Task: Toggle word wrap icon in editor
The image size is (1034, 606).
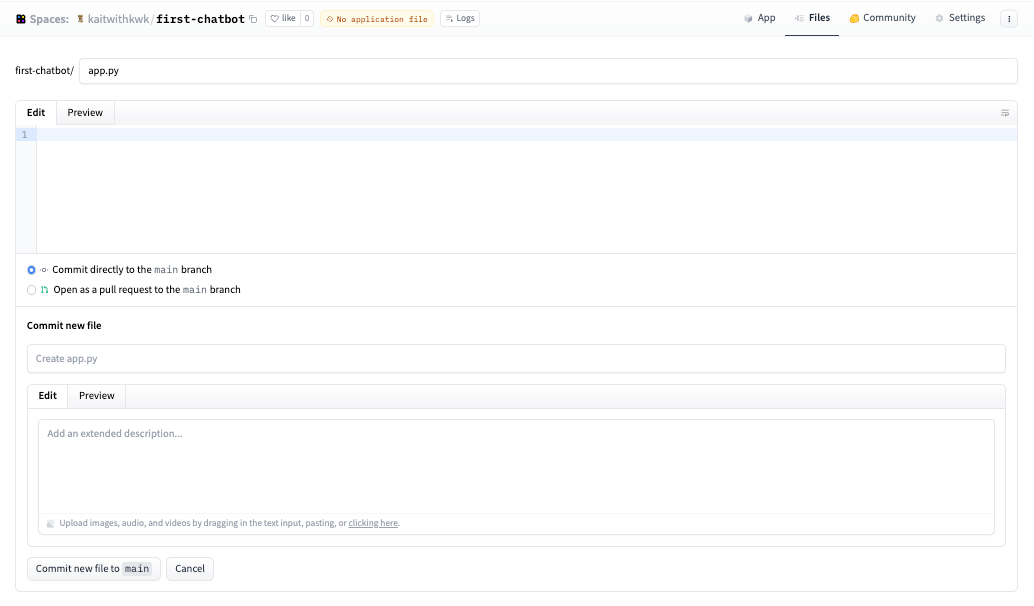Action: point(1005,113)
